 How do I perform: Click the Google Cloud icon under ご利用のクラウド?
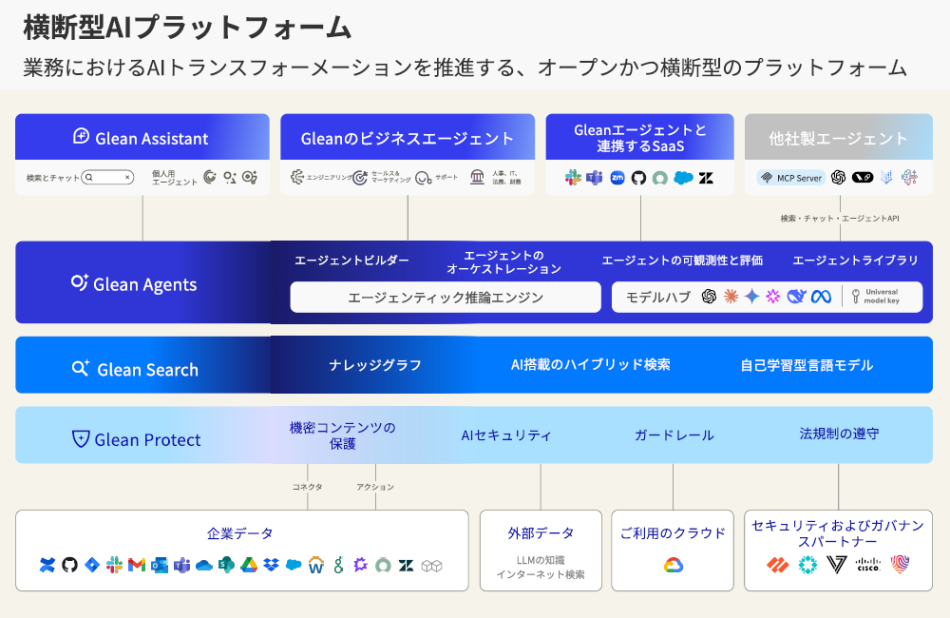pos(672,565)
